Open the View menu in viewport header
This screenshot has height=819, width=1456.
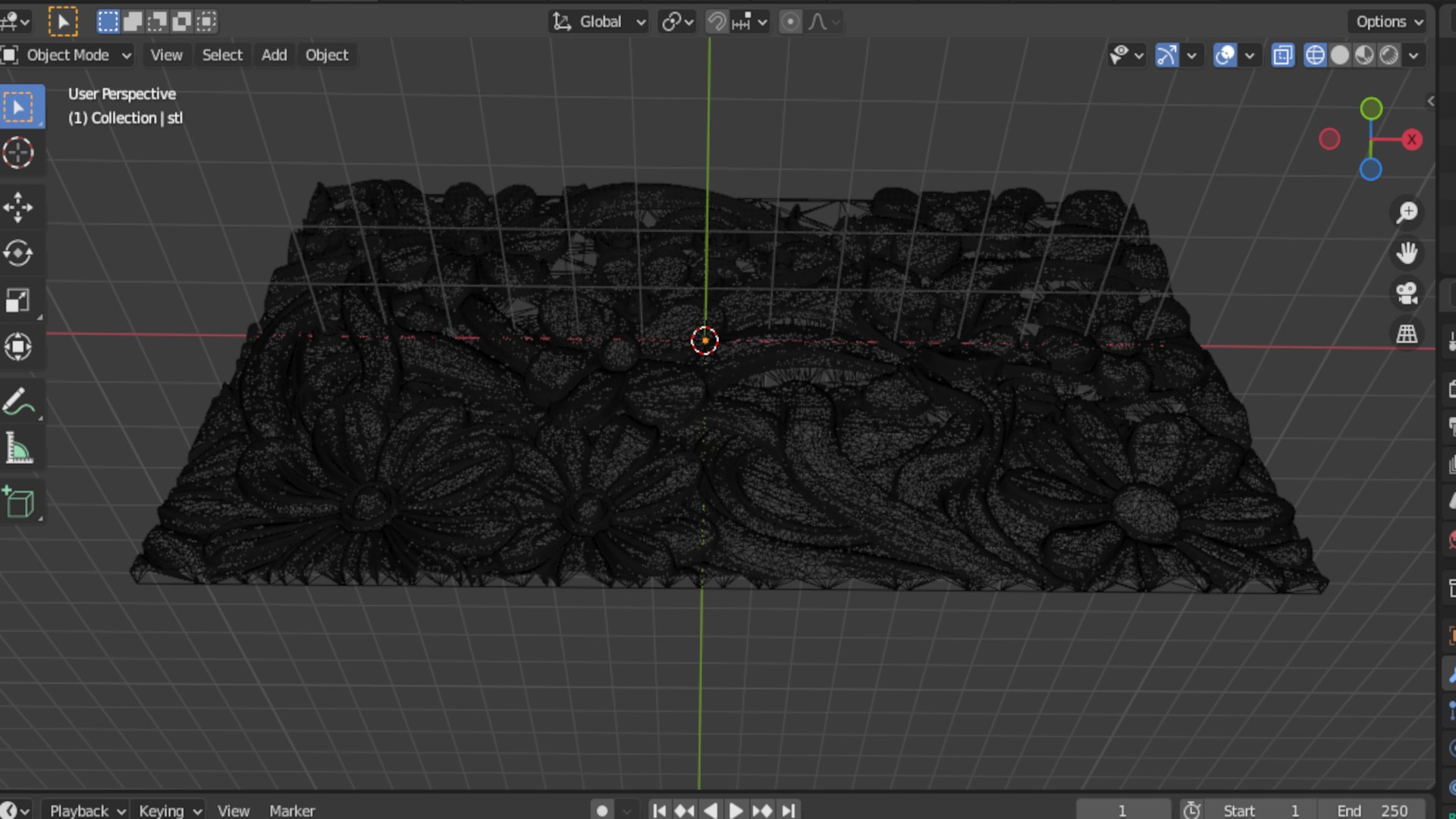tap(166, 55)
